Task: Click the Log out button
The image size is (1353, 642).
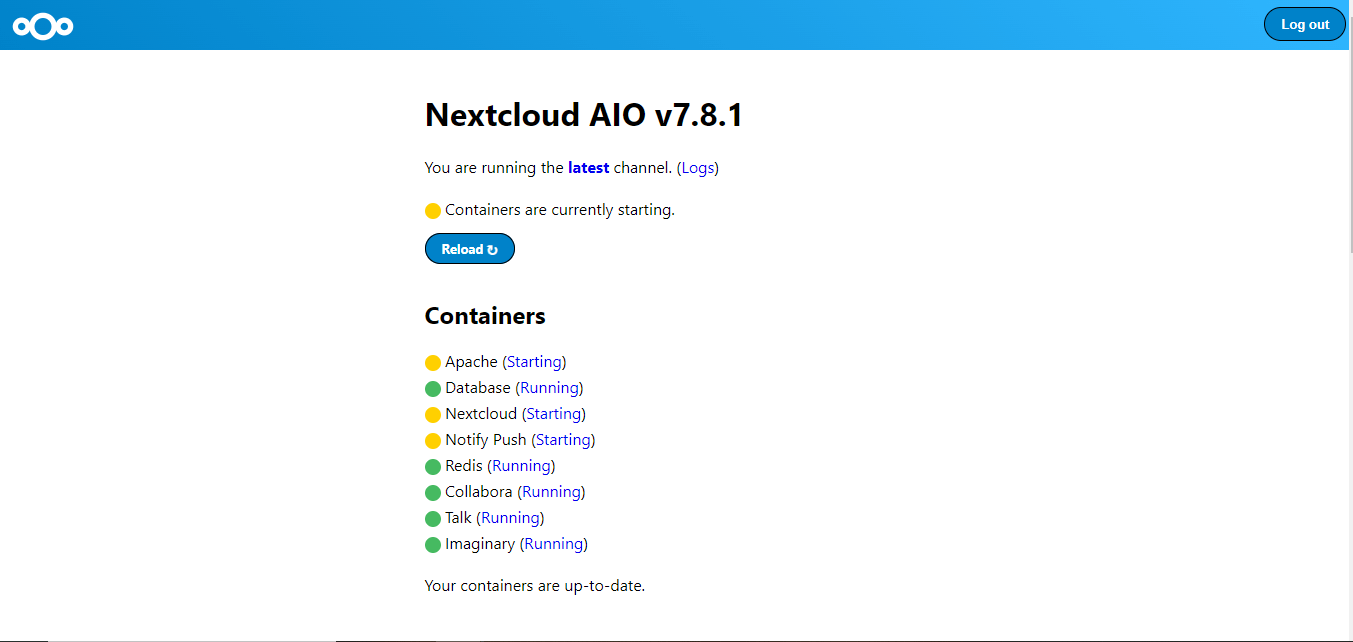Action: coord(1304,23)
